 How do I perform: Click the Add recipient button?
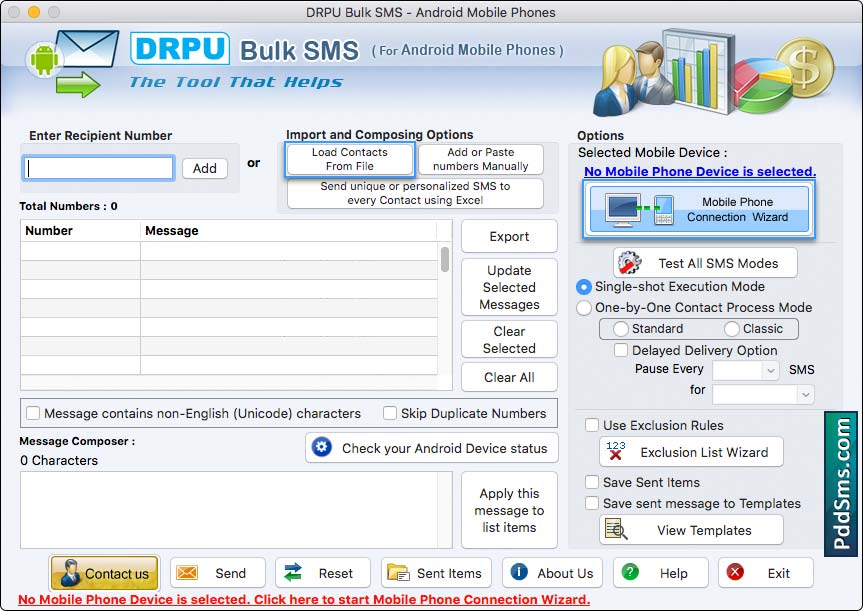[x=205, y=168]
